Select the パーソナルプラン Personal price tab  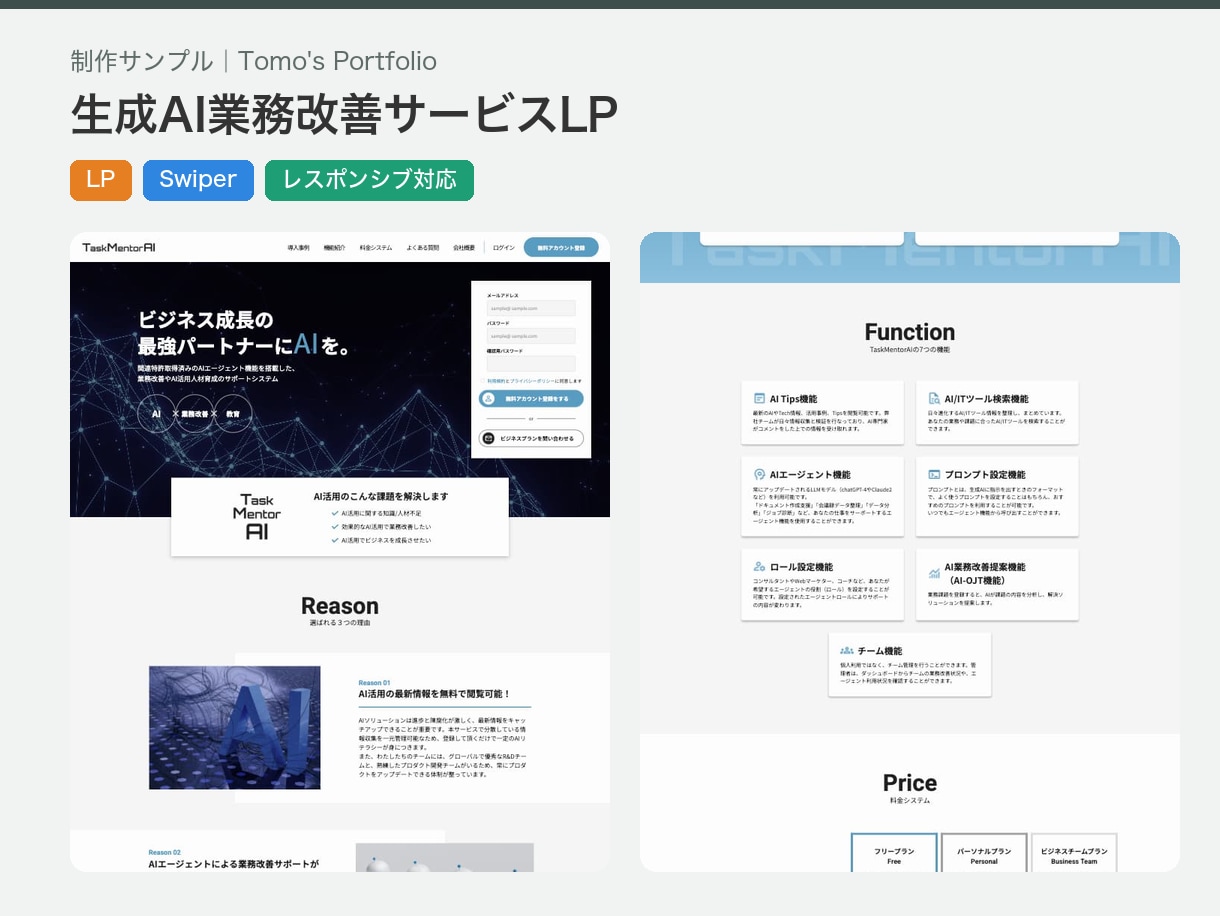tap(984, 853)
